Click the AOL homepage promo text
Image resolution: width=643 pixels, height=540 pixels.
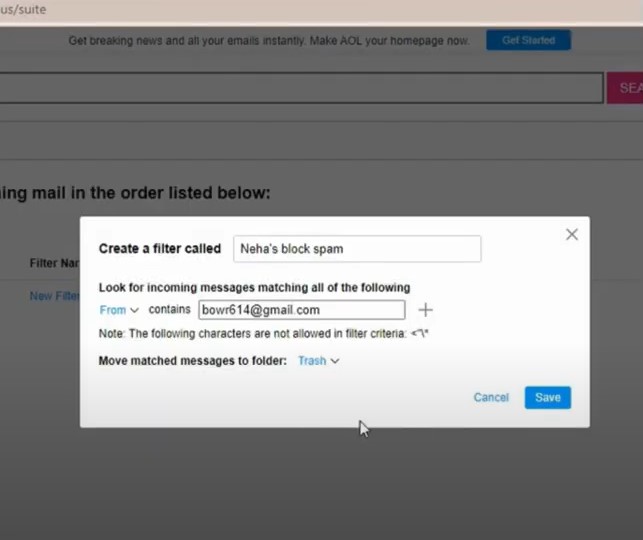[x=269, y=41]
